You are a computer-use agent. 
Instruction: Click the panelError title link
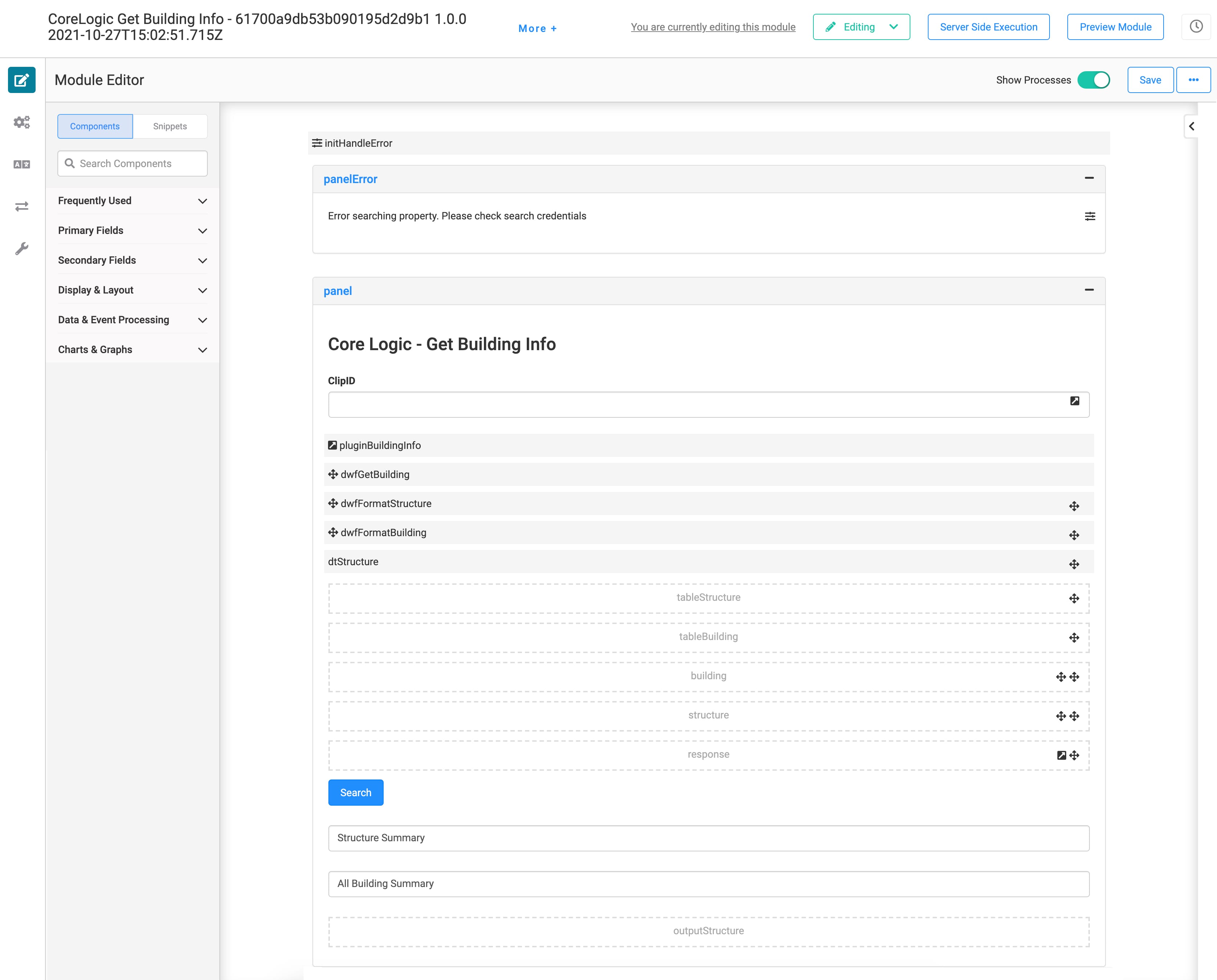350,179
